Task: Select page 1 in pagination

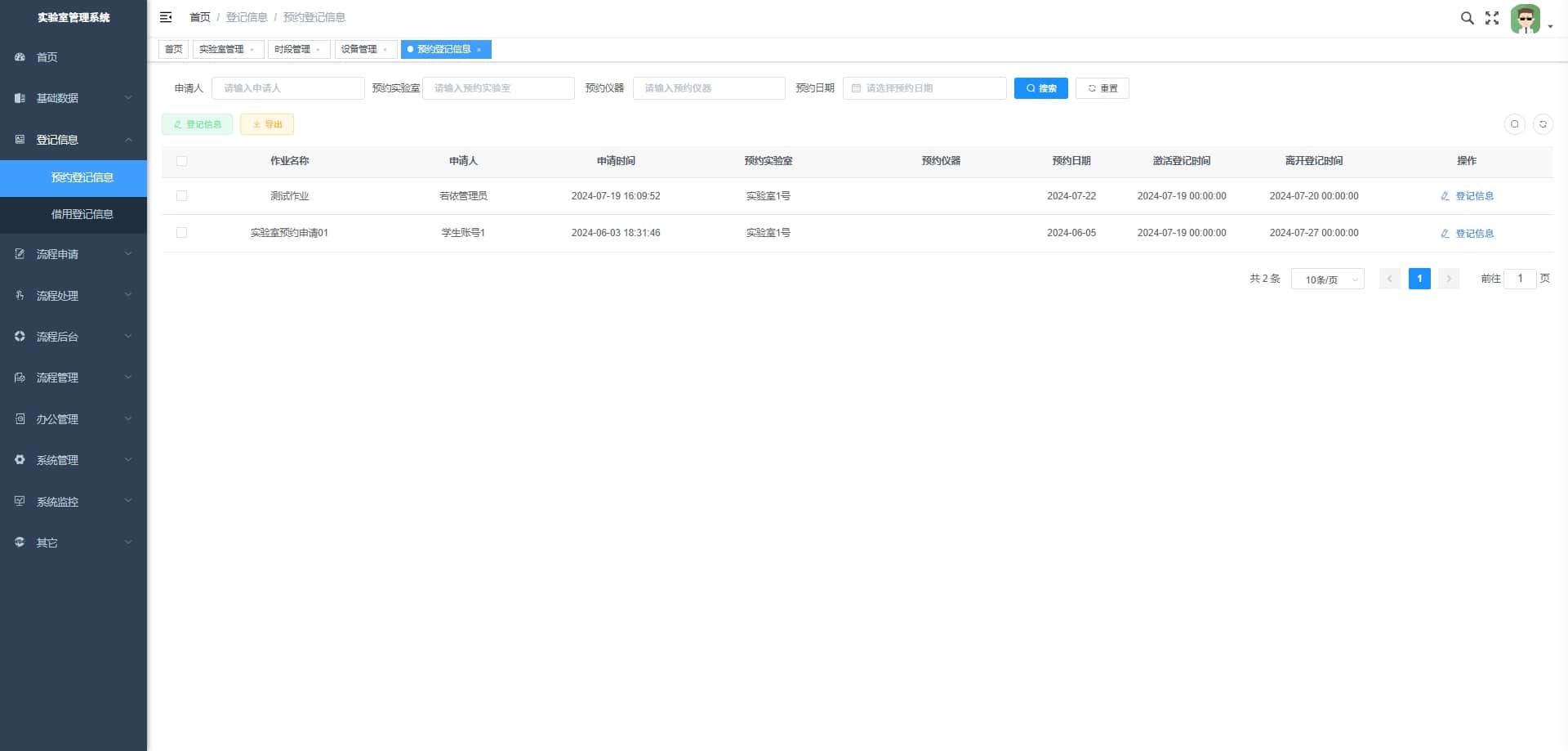Action: [1419, 279]
